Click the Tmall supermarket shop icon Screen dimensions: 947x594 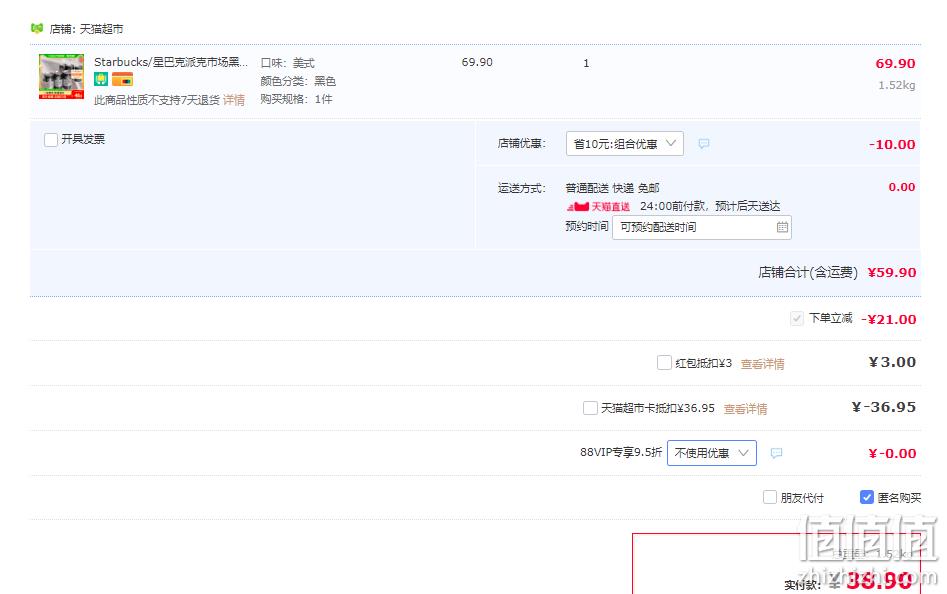[37, 28]
